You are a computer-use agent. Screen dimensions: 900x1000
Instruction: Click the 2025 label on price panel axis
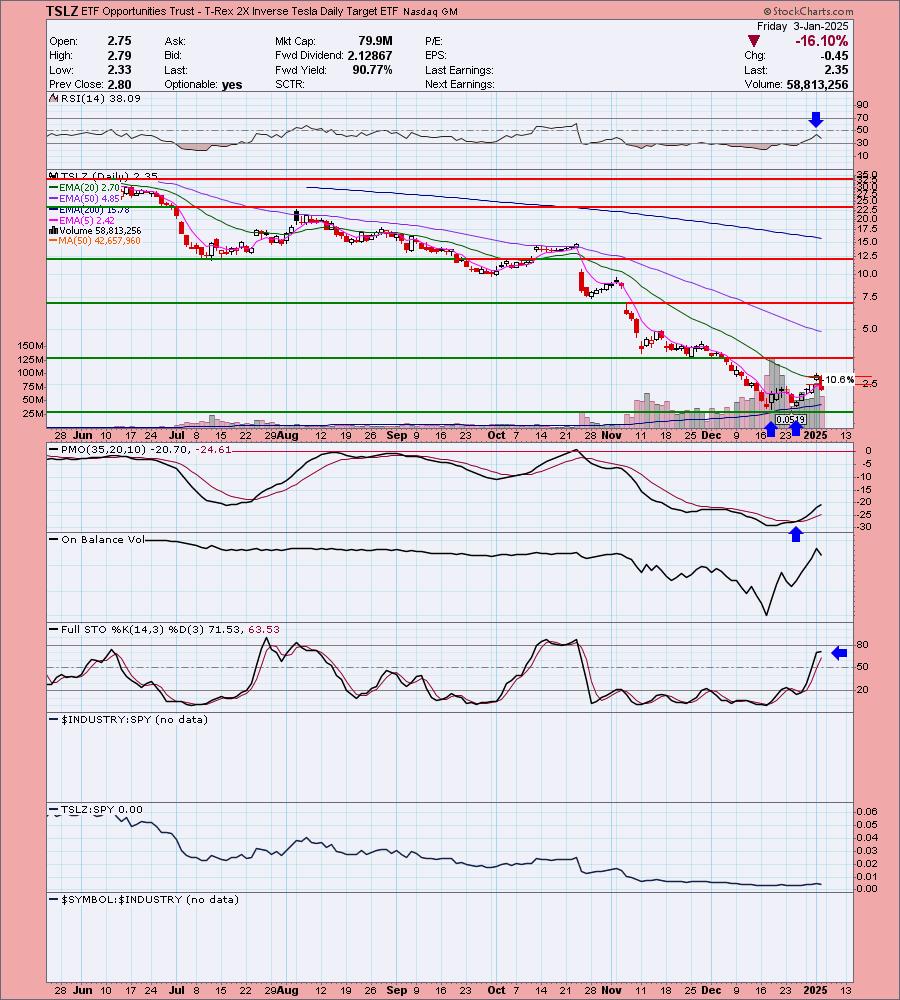coord(816,435)
